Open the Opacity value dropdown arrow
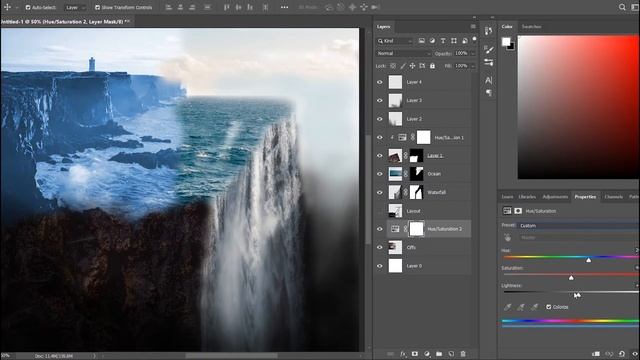640x360 pixels. (x=473, y=53)
